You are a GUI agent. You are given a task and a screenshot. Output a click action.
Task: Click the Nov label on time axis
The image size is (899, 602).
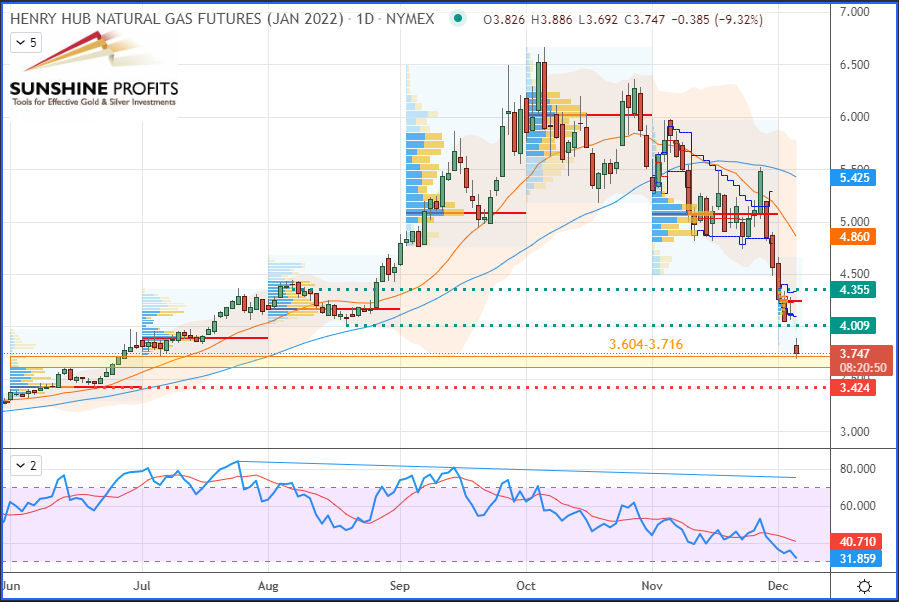pyautogui.click(x=652, y=586)
